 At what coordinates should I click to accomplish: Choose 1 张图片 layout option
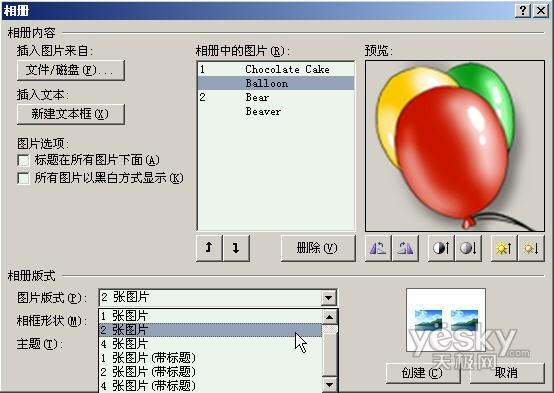(x=210, y=316)
